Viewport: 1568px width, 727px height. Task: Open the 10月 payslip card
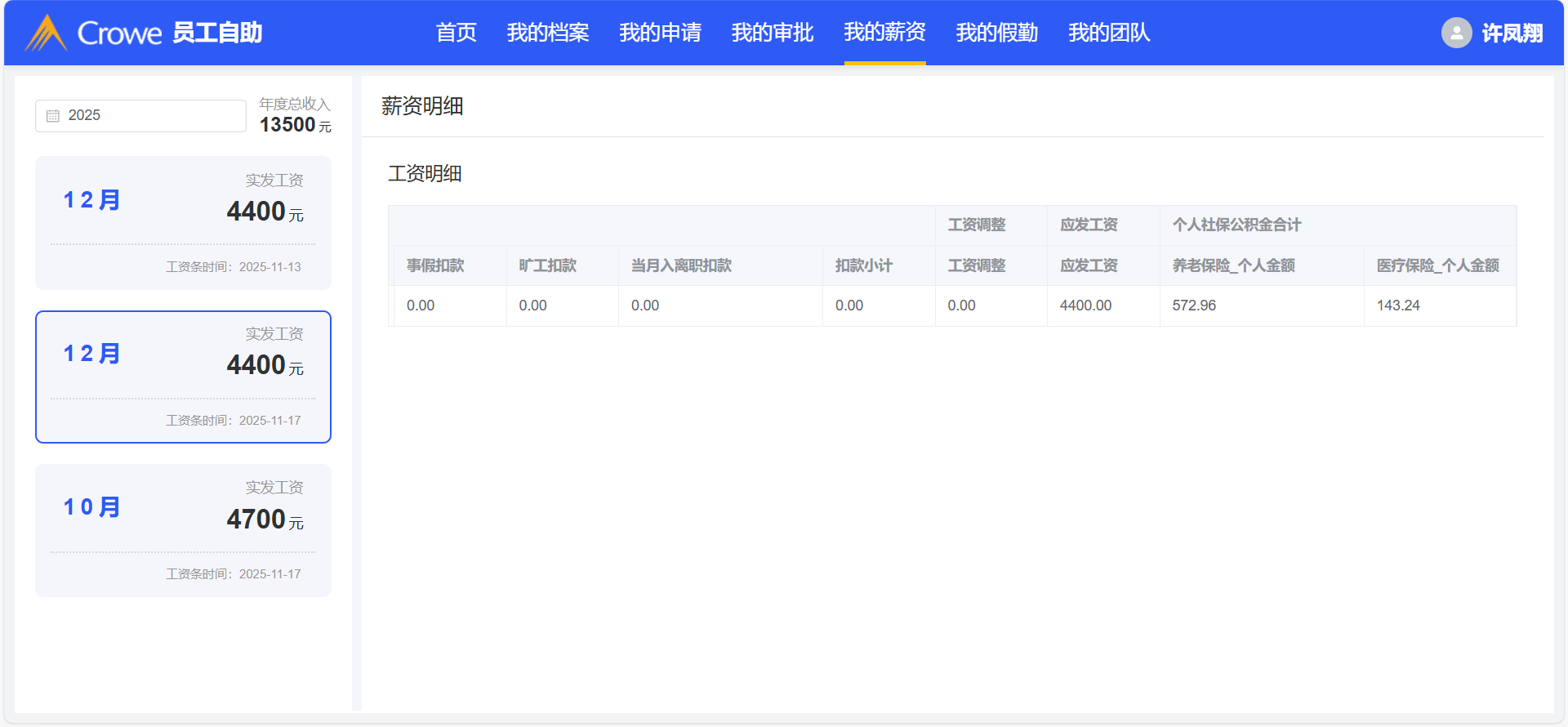183,530
